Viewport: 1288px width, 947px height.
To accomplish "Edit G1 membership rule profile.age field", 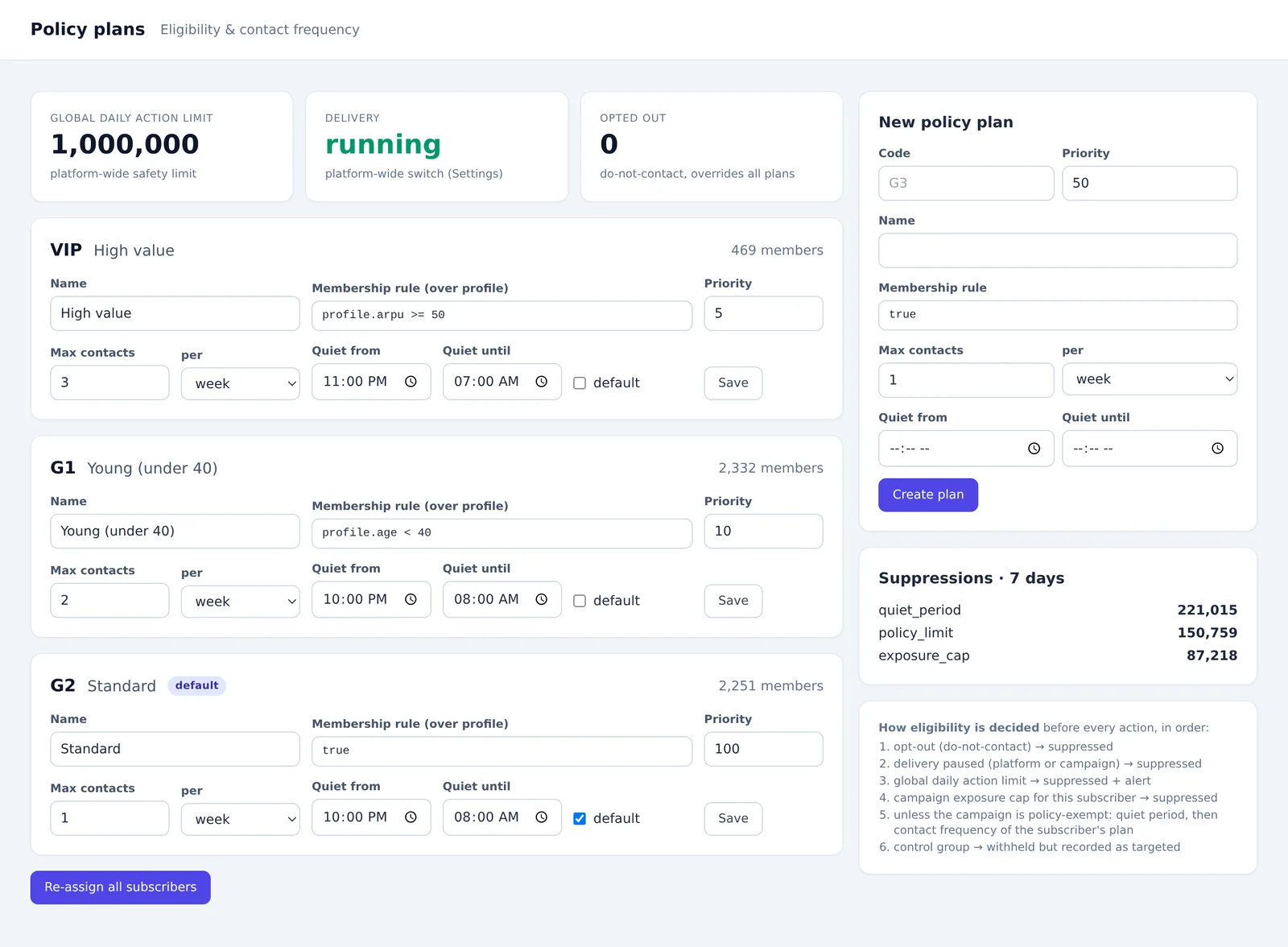I will point(502,533).
